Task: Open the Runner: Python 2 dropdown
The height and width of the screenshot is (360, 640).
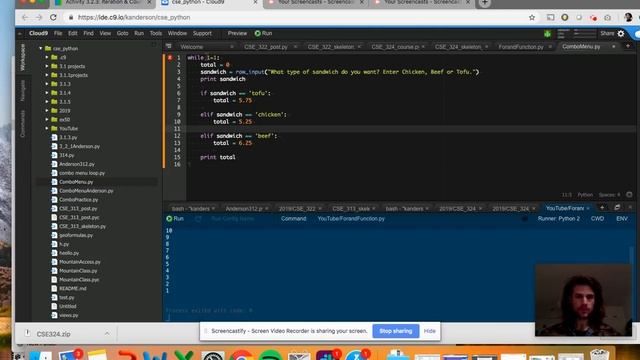Action: (558, 219)
